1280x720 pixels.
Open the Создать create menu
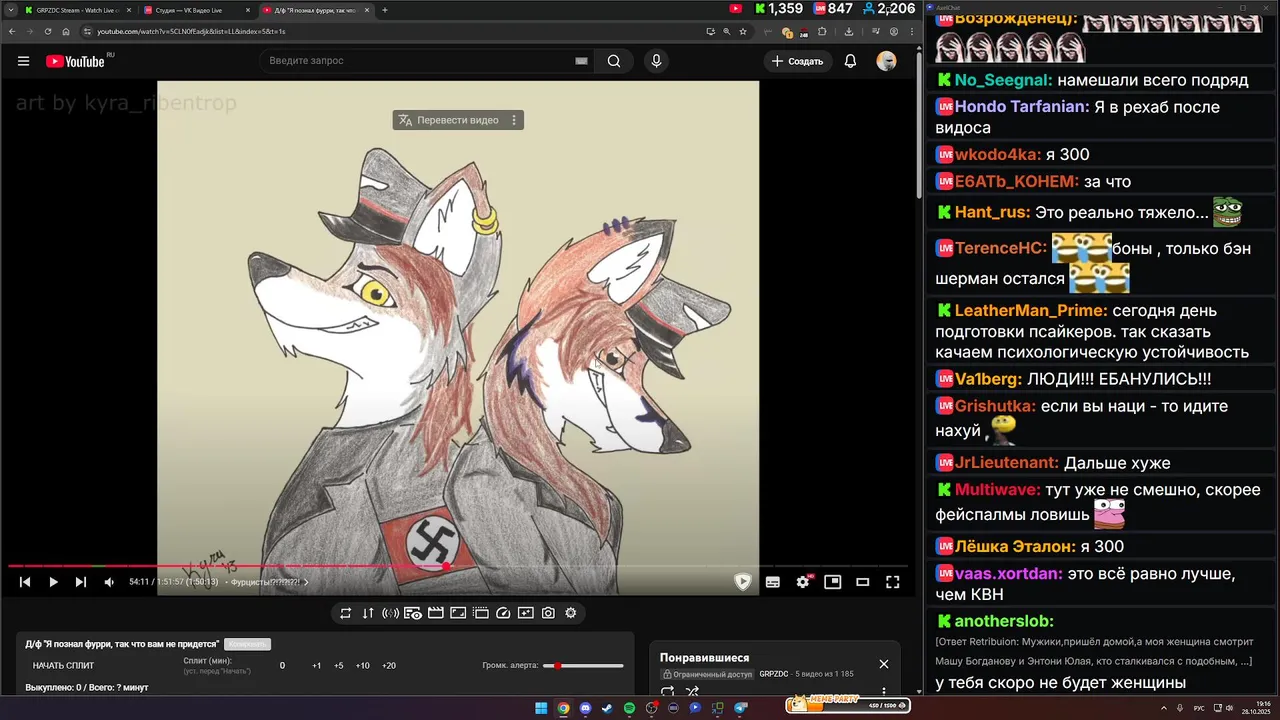click(x=797, y=61)
